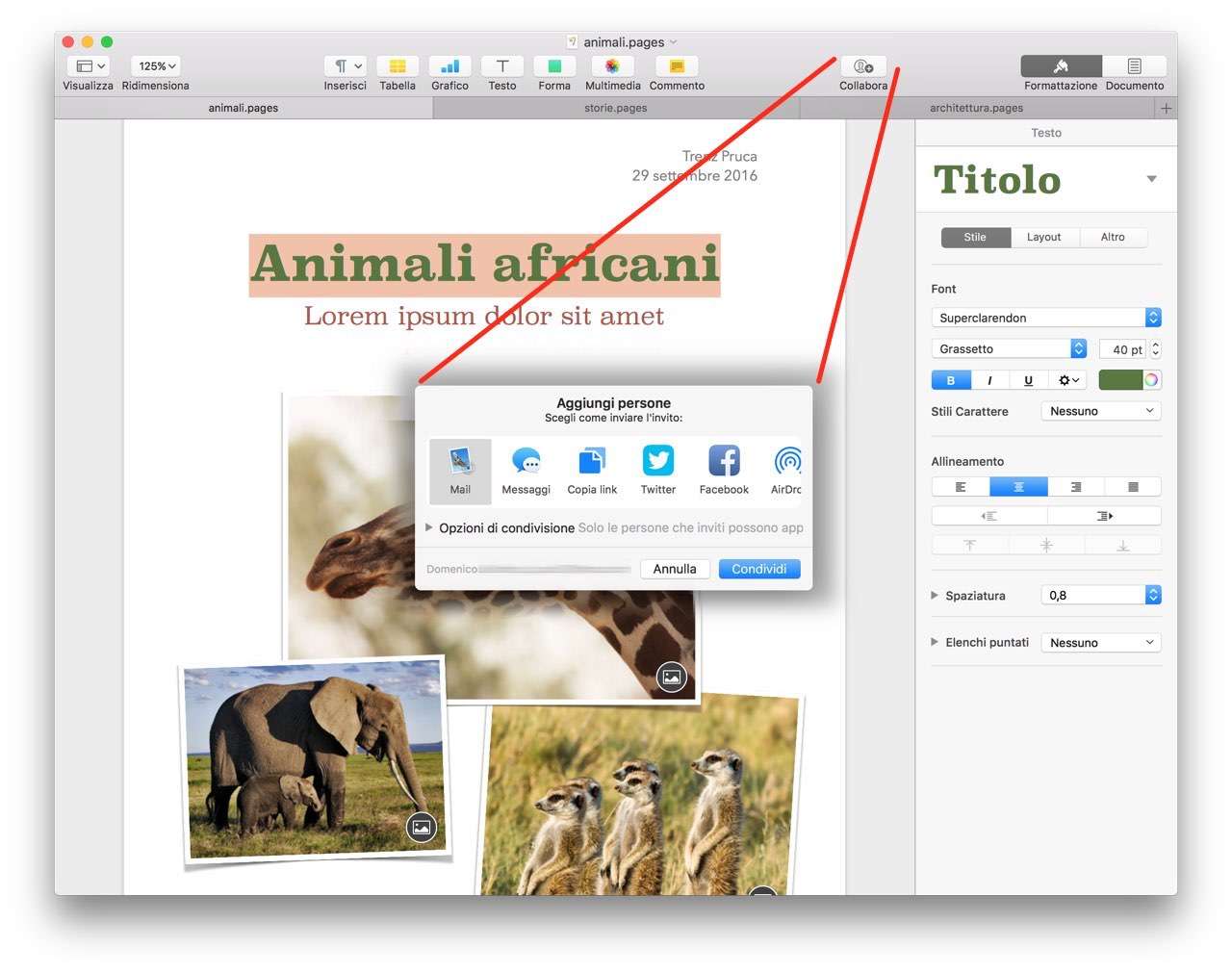This screenshot has height=973, width=1232.
Task: Toggle bold text formatting
Action: (x=951, y=380)
